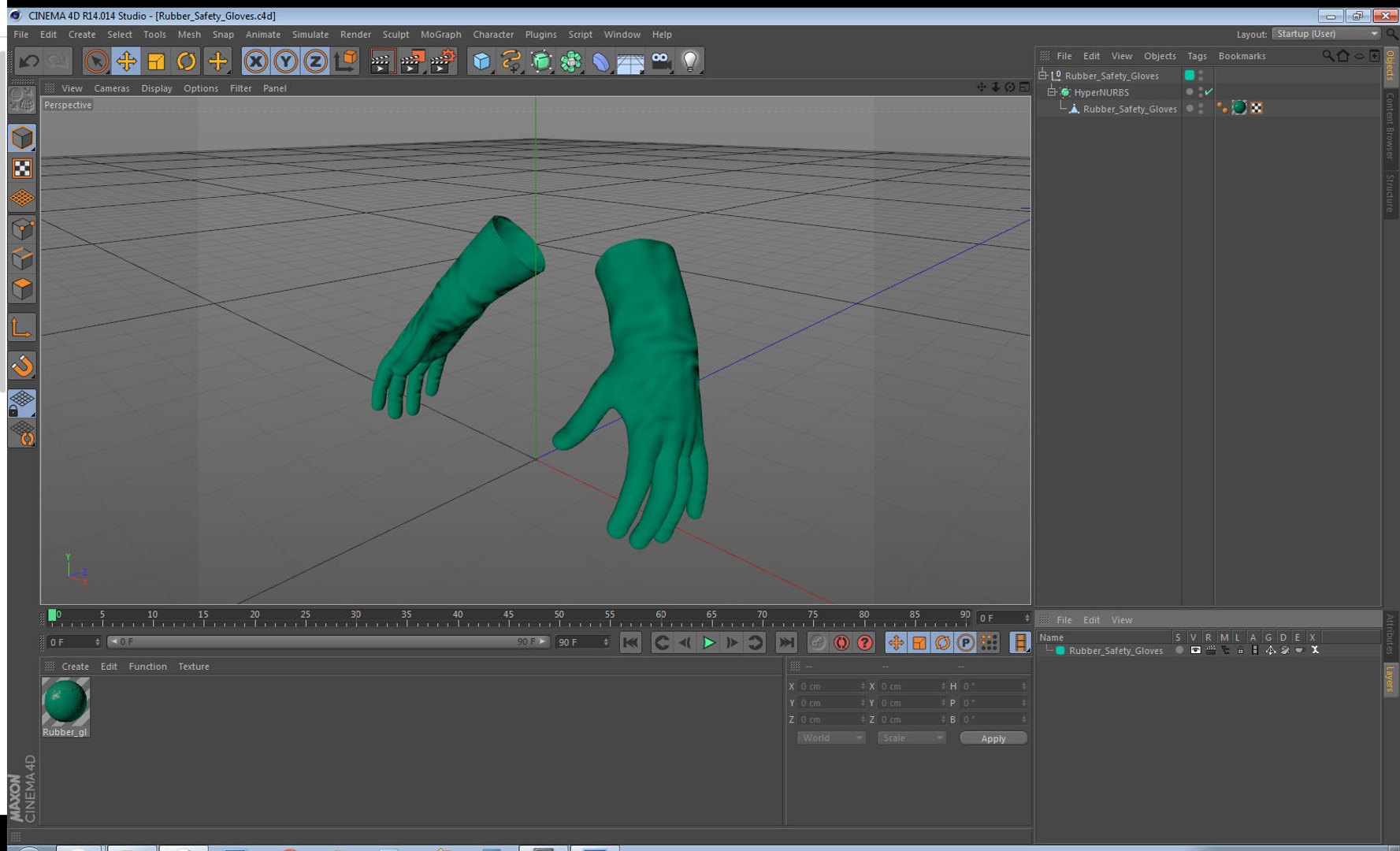Image resolution: width=1400 pixels, height=851 pixels.
Task: Collapse the HyperNURBS tree node
Action: [1051, 92]
